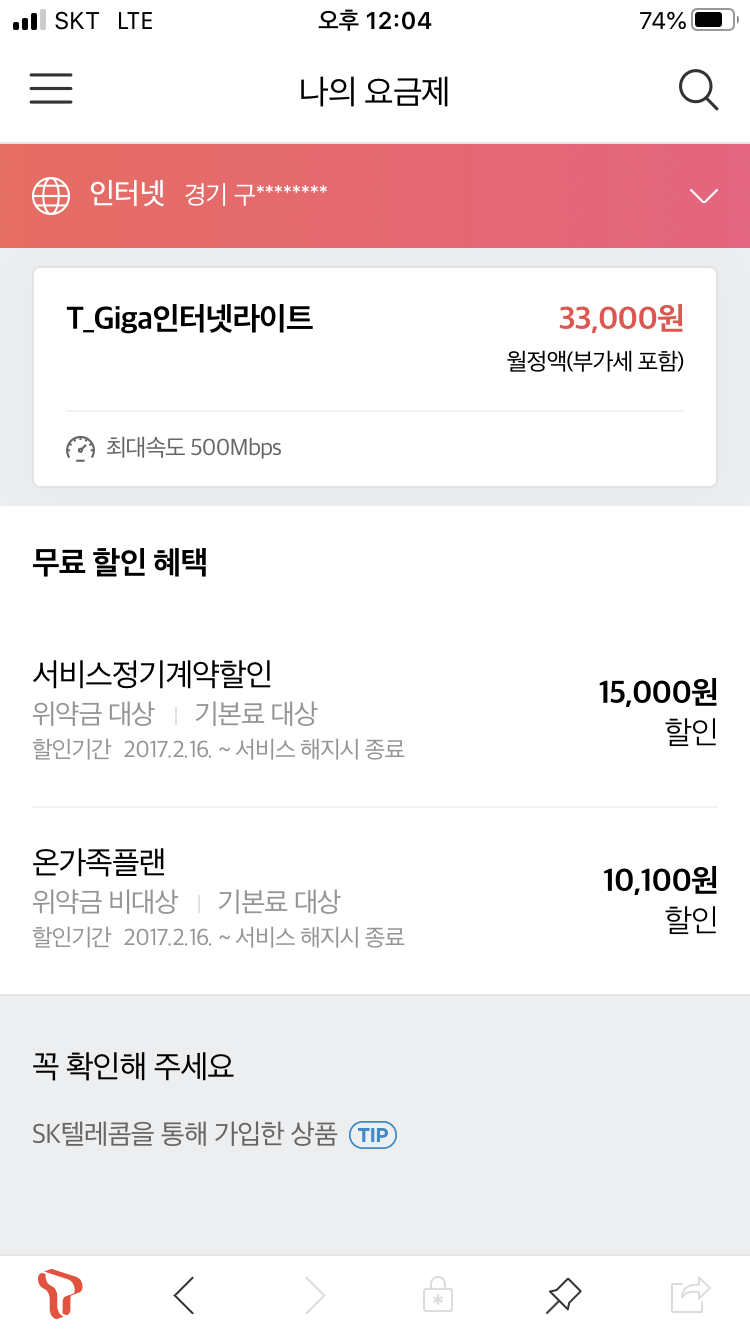The height and width of the screenshot is (1334, 750).
Task: Tap the speedometer icon beside 최대속도
Action: coord(80,448)
